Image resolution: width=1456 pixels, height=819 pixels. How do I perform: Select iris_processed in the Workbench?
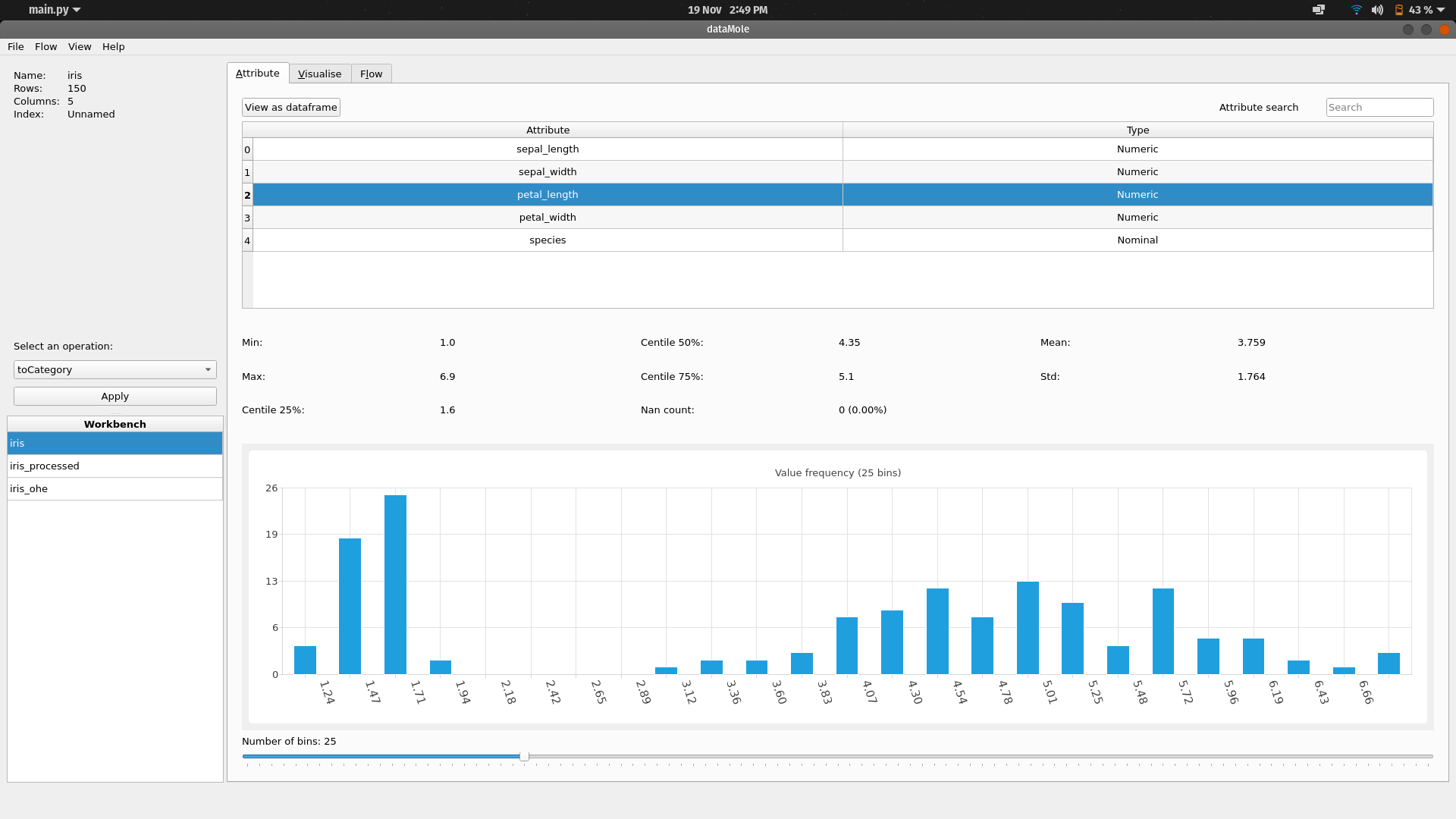(x=115, y=466)
